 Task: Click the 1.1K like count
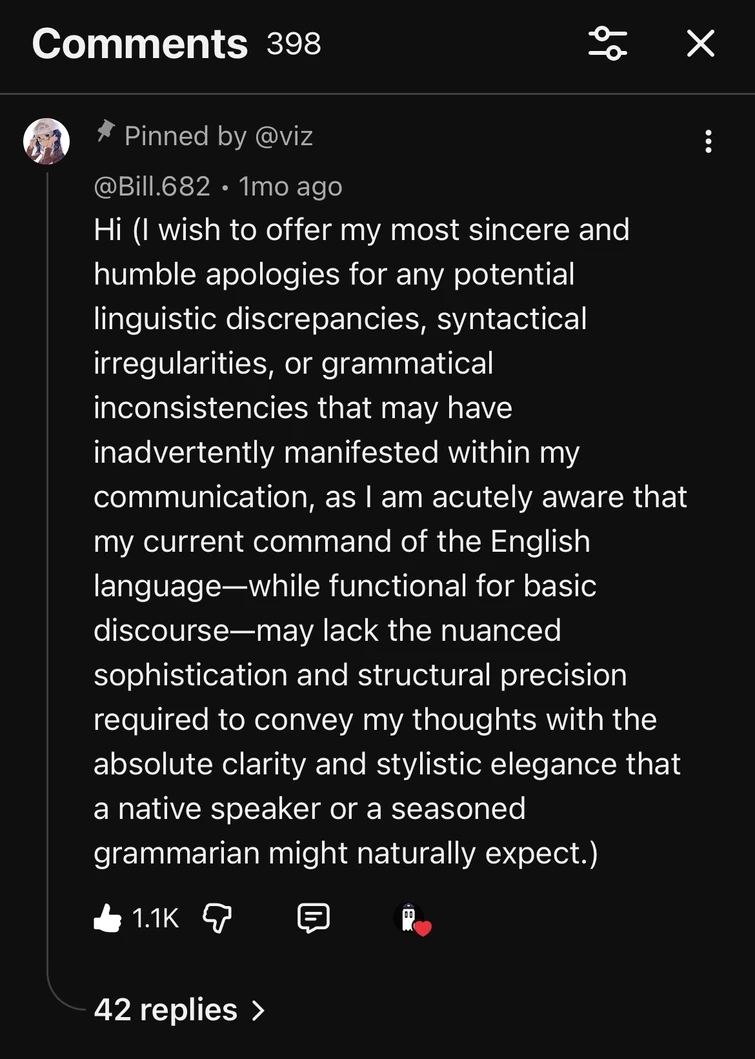click(x=155, y=918)
